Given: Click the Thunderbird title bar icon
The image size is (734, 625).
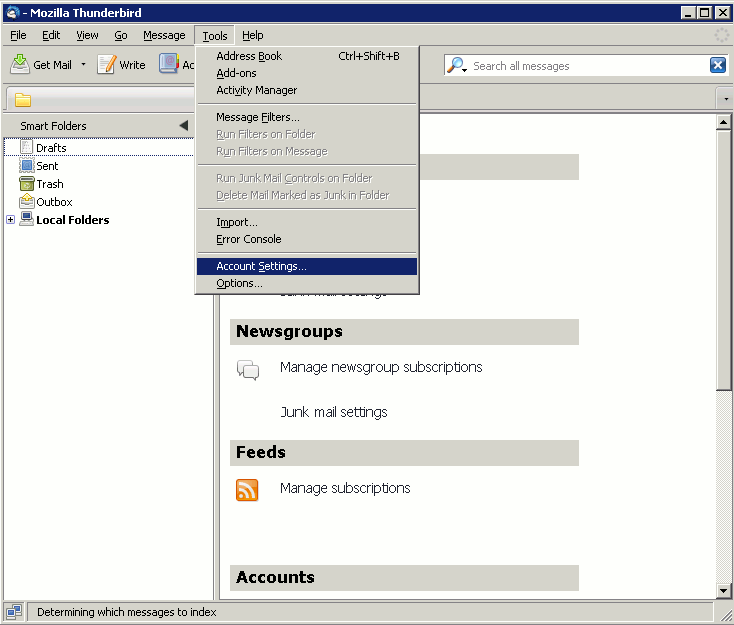Looking at the screenshot, I should [12, 13].
